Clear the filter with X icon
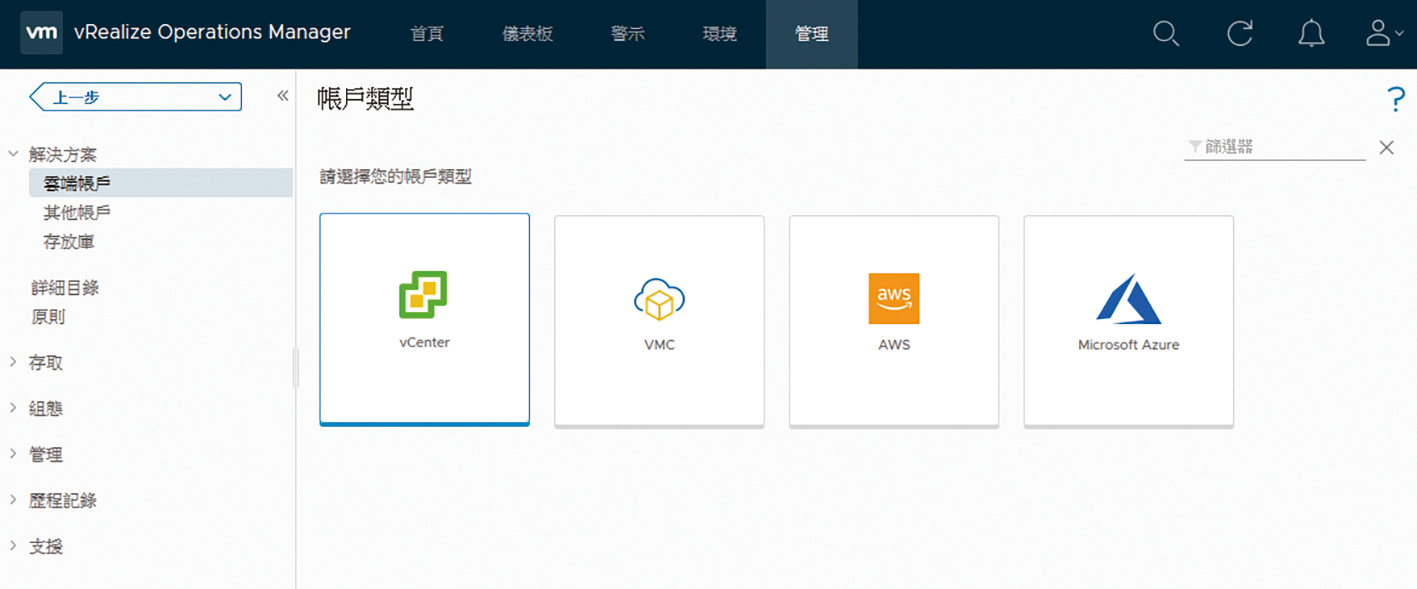Image resolution: width=1417 pixels, height=589 pixels. [x=1386, y=148]
